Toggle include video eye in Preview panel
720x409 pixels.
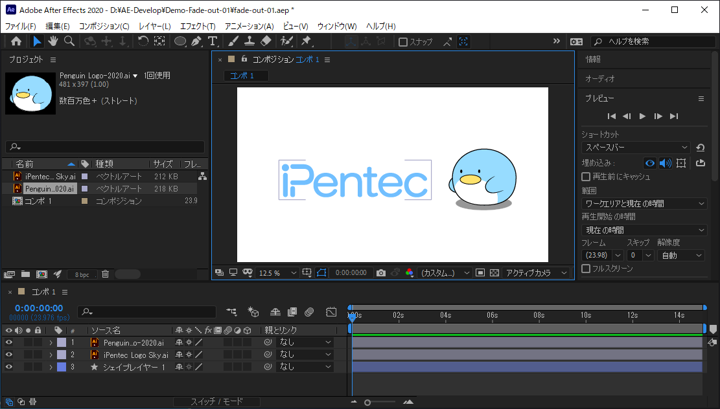click(649, 163)
